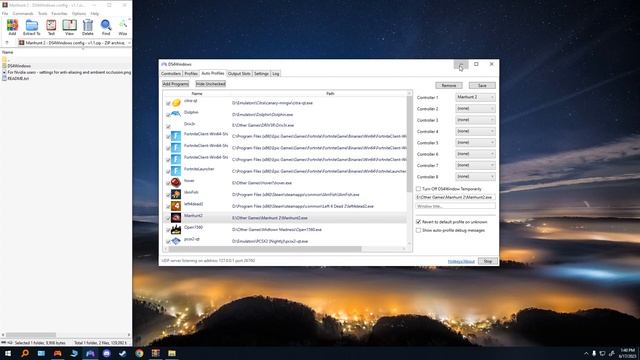Open taskbar Search
This screenshot has height=360, width=640.
[25, 353]
